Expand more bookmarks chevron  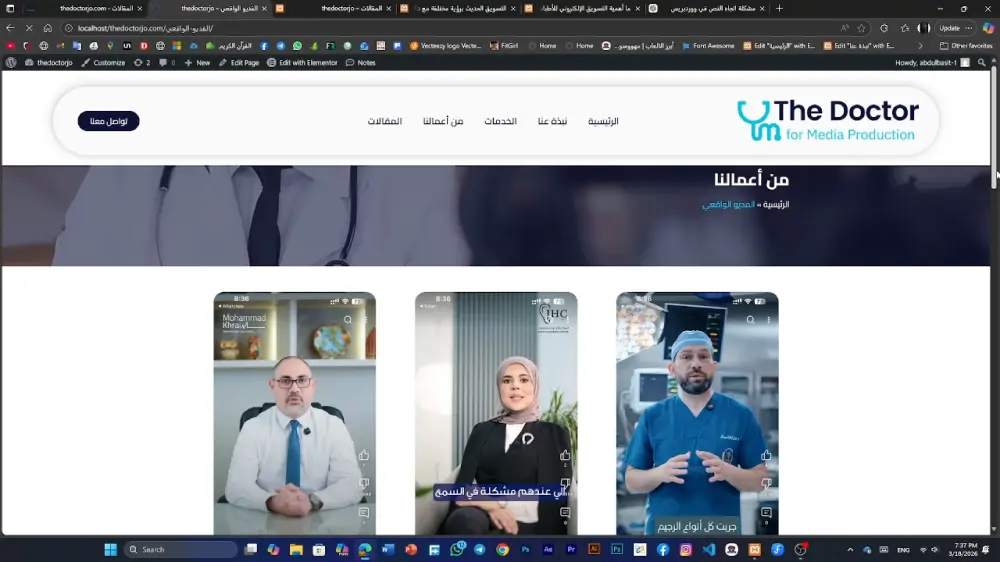click(x=920, y=46)
